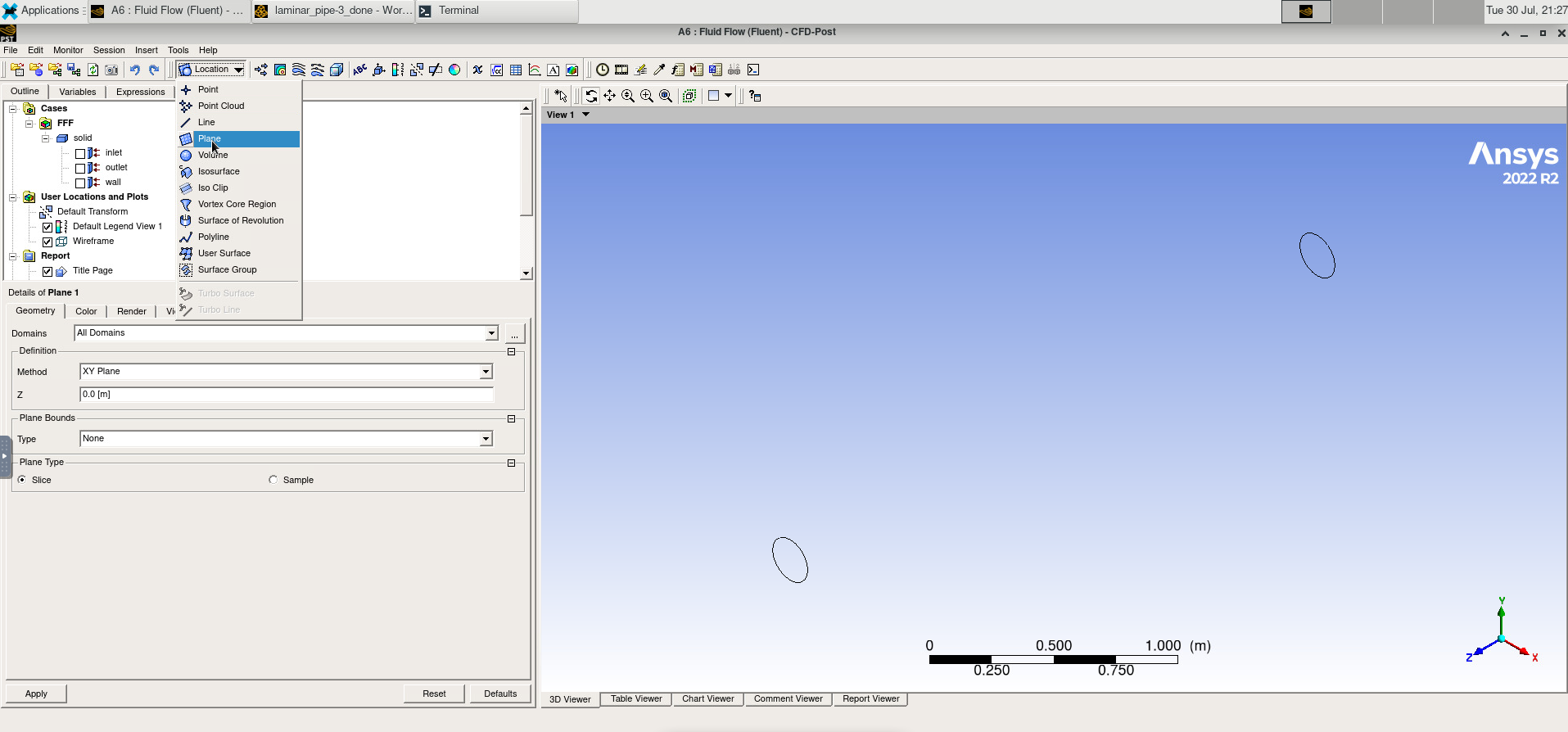Click the Undo arrow icon
The height and width of the screenshot is (732, 1568).
pyautogui.click(x=134, y=70)
